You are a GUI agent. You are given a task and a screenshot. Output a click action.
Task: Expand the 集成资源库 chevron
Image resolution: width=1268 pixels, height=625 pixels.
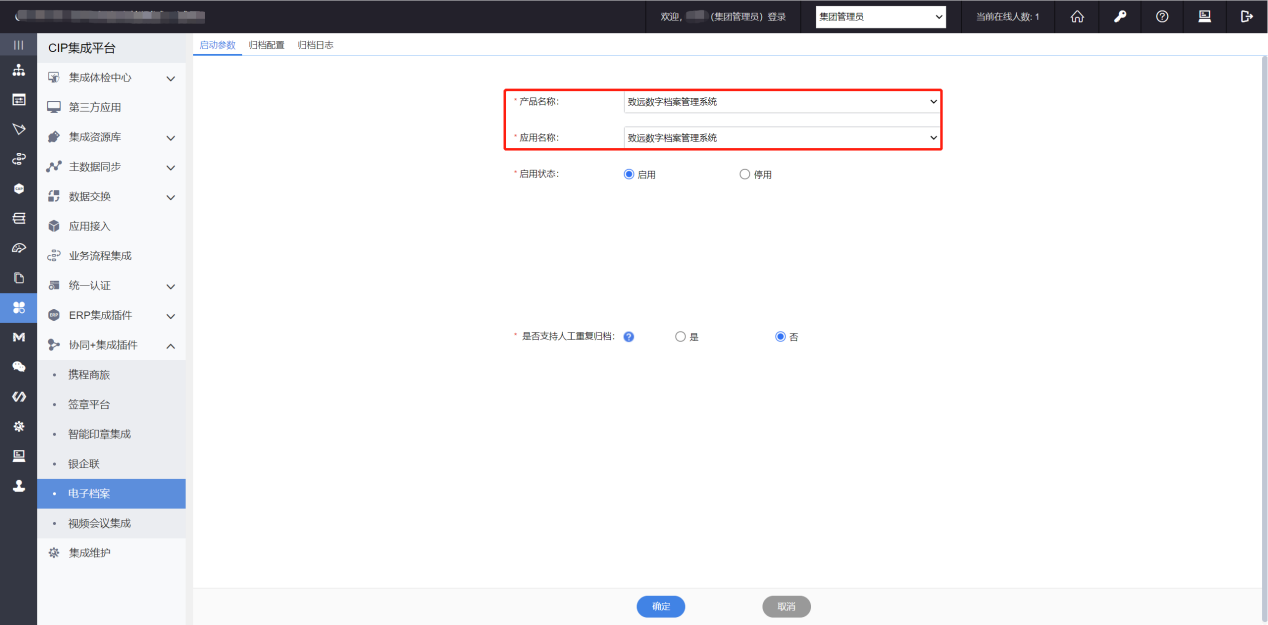click(171, 138)
